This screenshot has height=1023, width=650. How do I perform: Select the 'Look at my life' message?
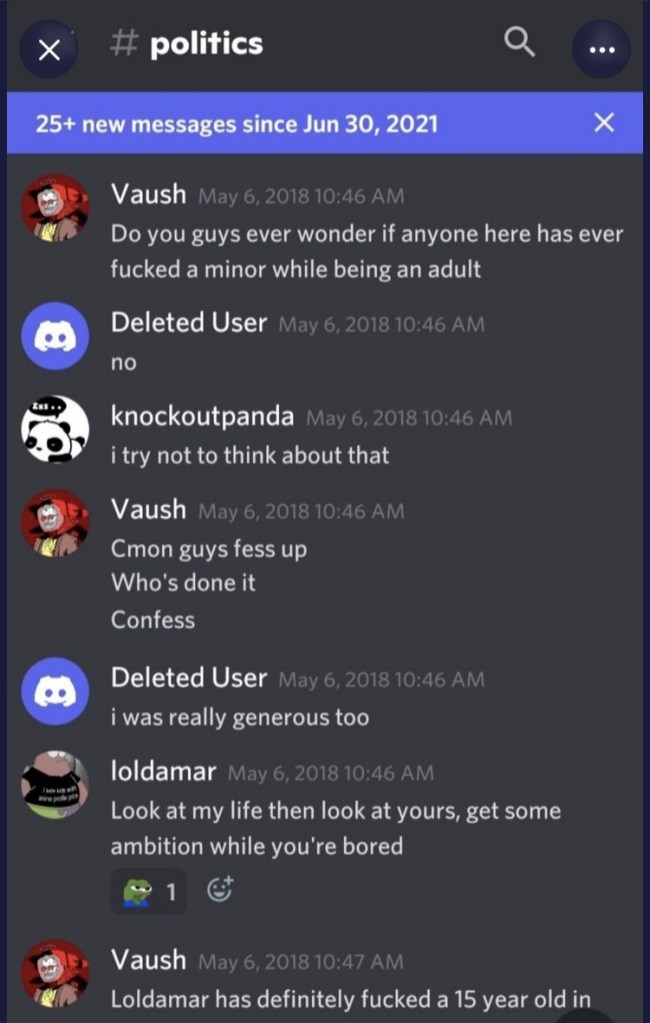coord(335,829)
